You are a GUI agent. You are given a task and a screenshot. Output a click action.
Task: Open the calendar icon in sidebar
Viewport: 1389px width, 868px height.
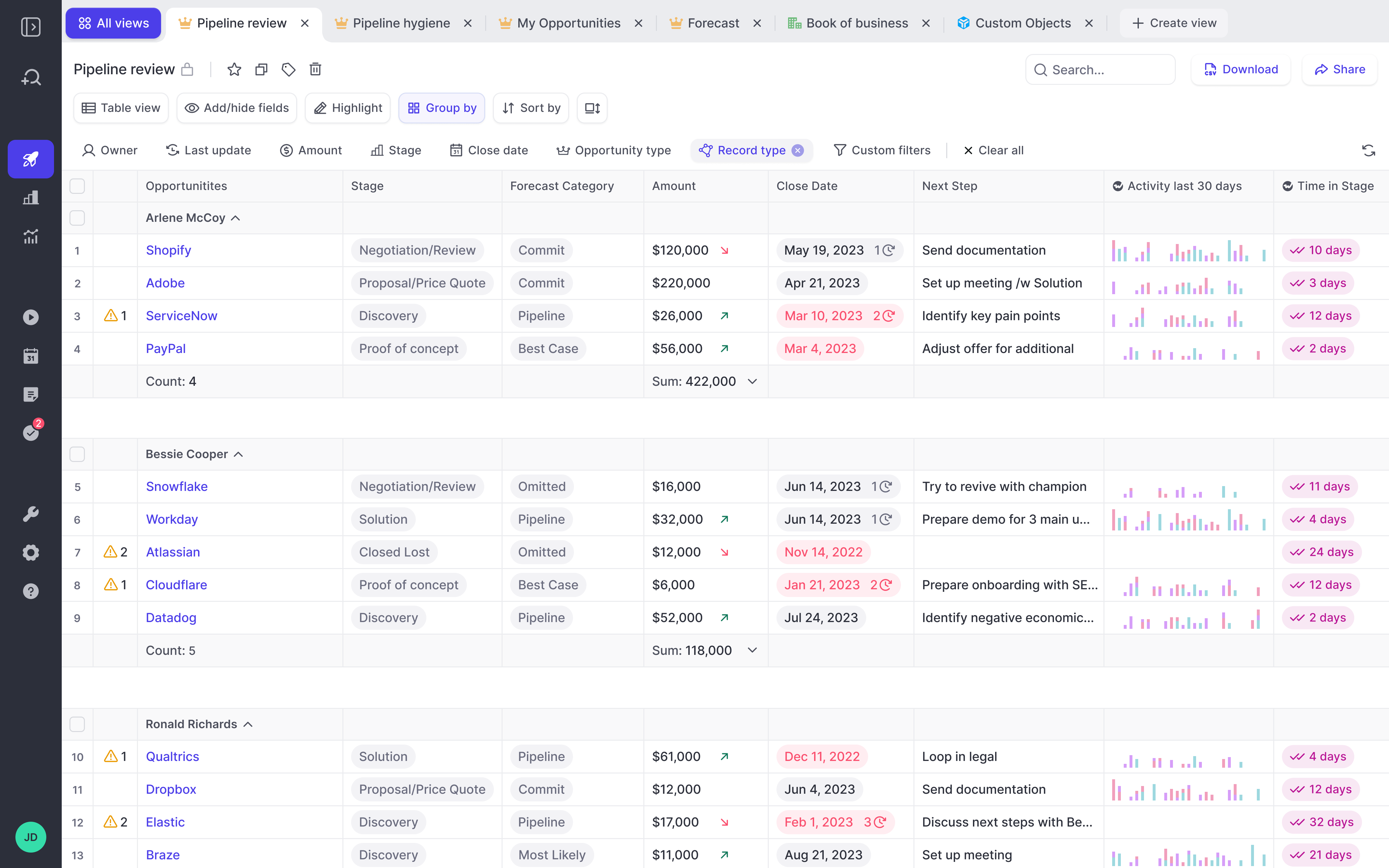coord(31,356)
